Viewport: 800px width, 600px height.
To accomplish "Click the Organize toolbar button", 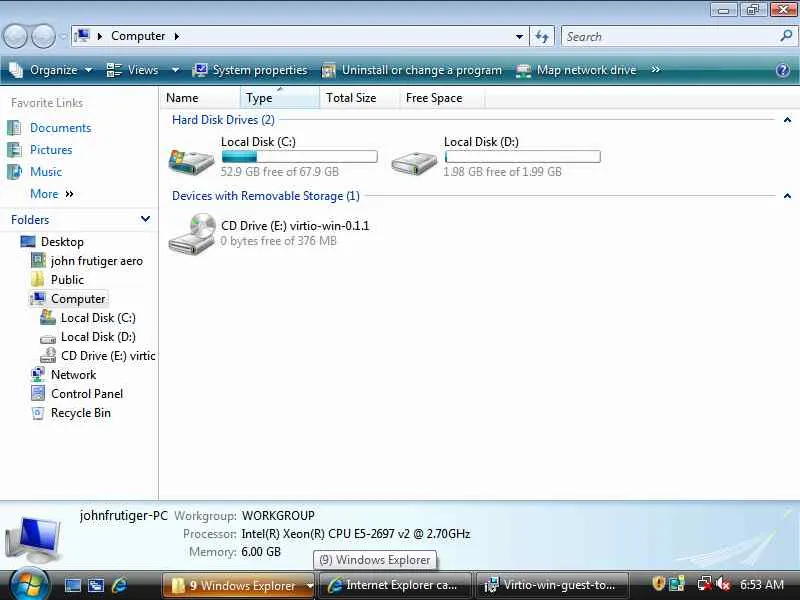I will coord(51,70).
